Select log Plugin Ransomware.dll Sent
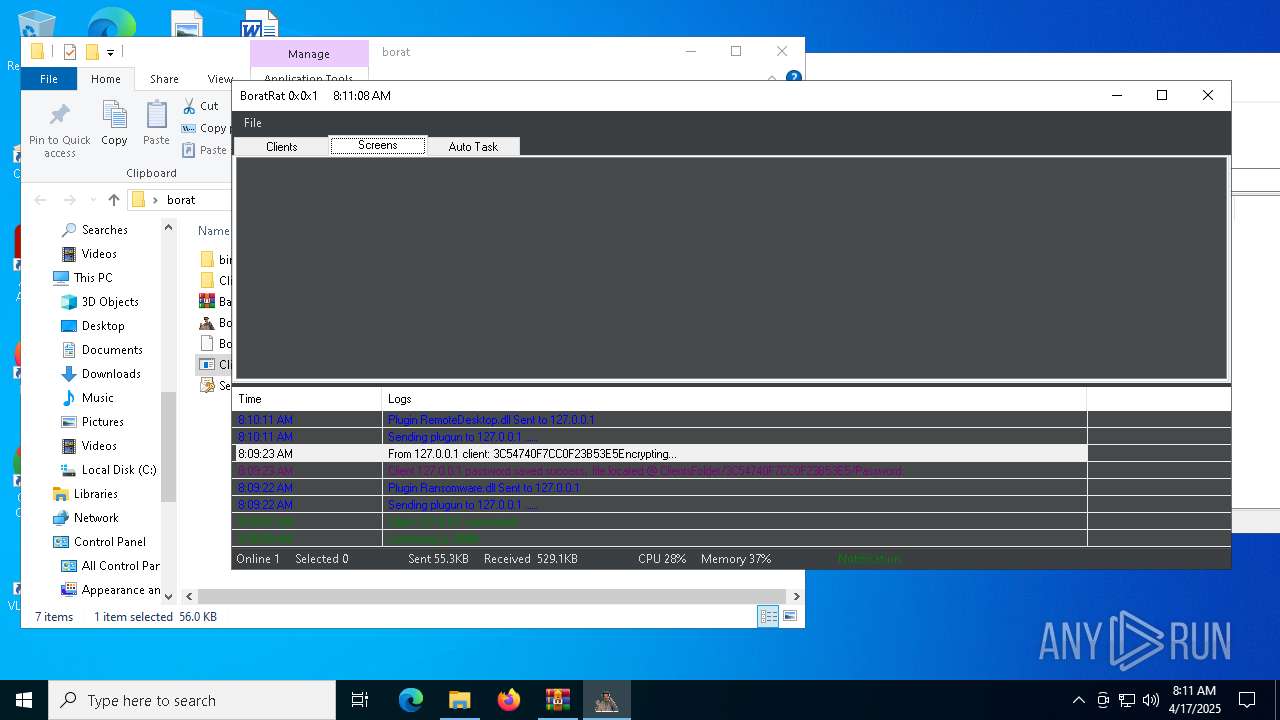This screenshot has width=1280, height=720. [660, 488]
